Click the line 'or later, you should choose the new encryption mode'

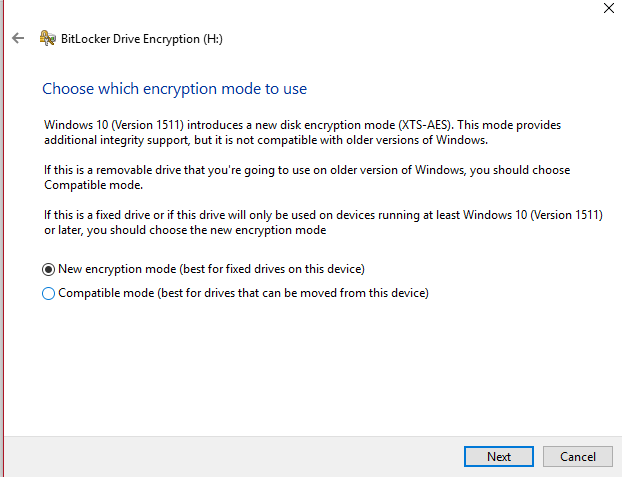tap(185, 230)
